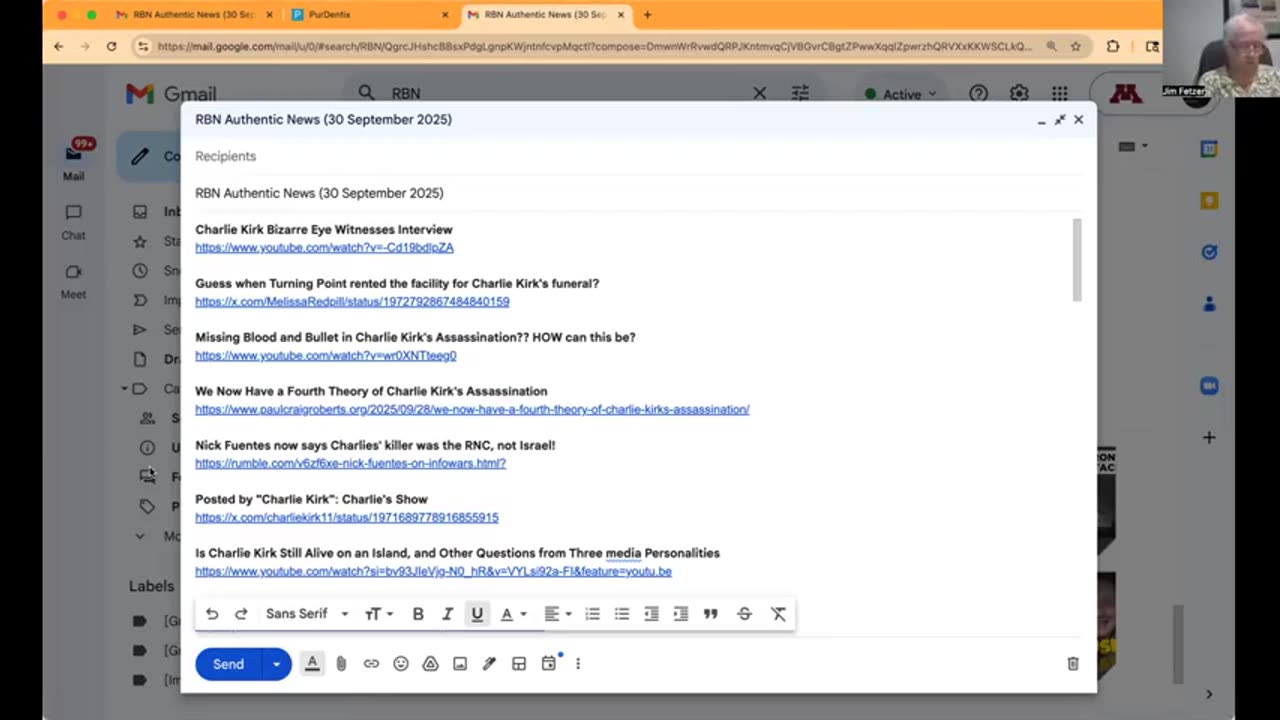The width and height of the screenshot is (1280, 720).
Task: Open the browser extensions menu
Action: (1113, 46)
